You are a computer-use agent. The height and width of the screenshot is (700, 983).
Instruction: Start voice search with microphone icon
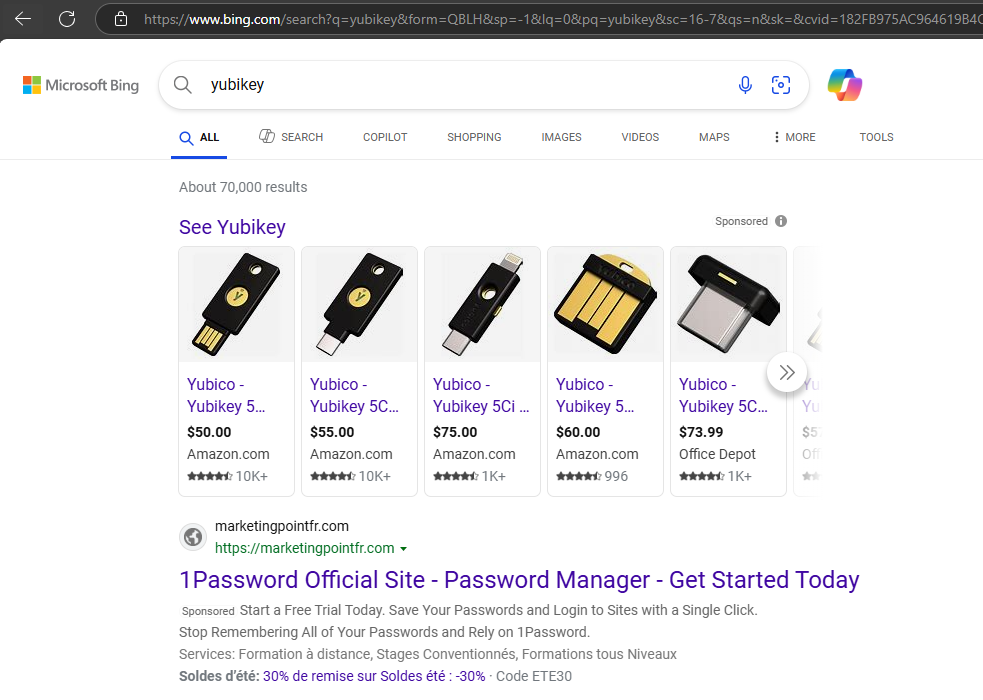coord(745,85)
